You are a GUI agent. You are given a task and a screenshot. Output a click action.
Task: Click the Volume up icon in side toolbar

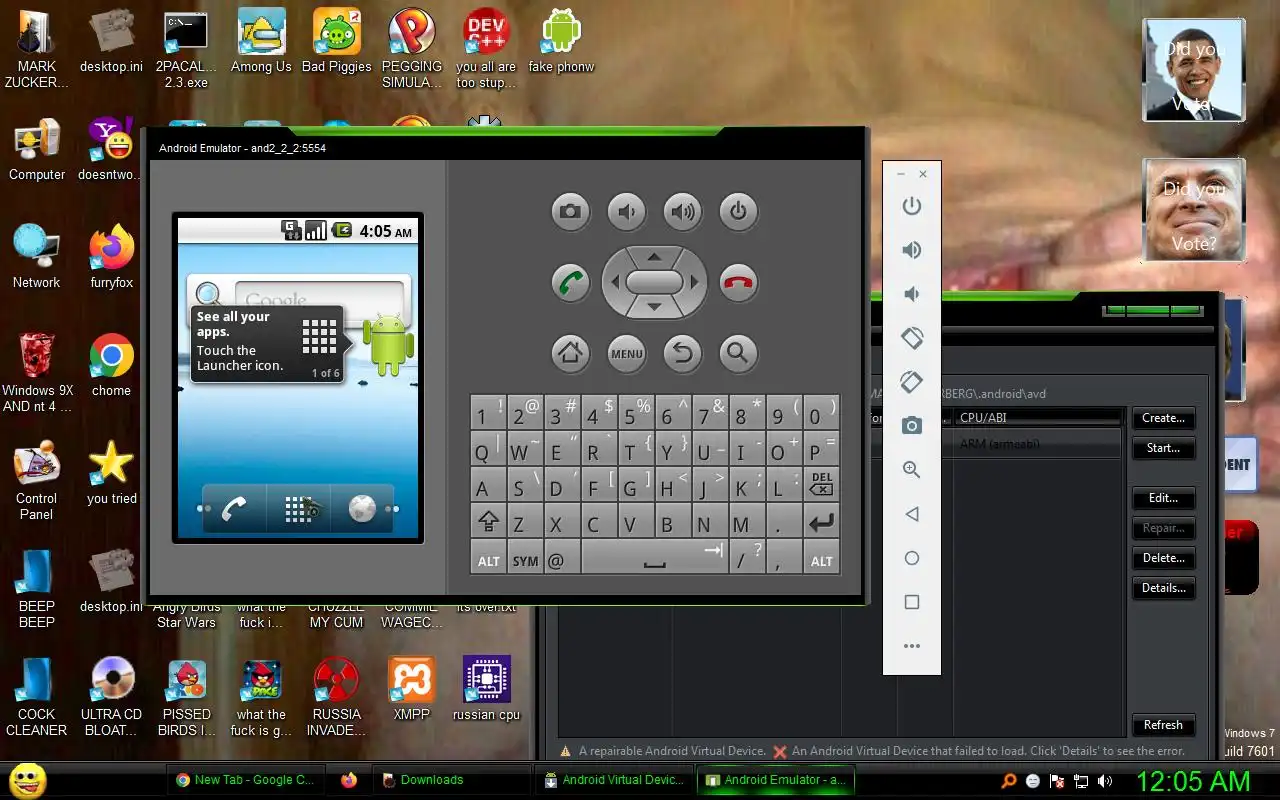click(x=911, y=250)
